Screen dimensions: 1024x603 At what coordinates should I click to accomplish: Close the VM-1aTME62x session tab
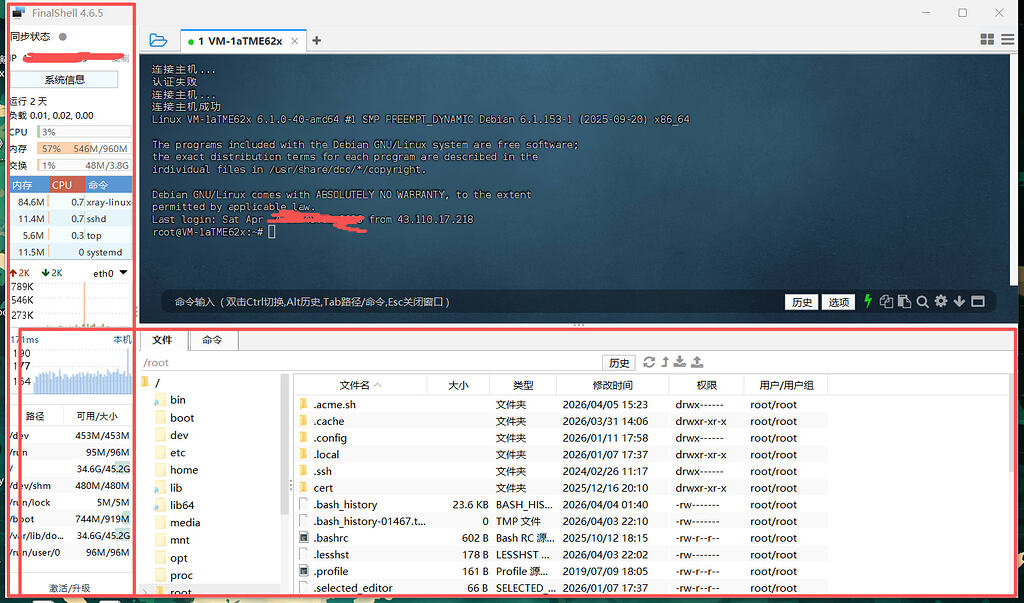coord(295,41)
